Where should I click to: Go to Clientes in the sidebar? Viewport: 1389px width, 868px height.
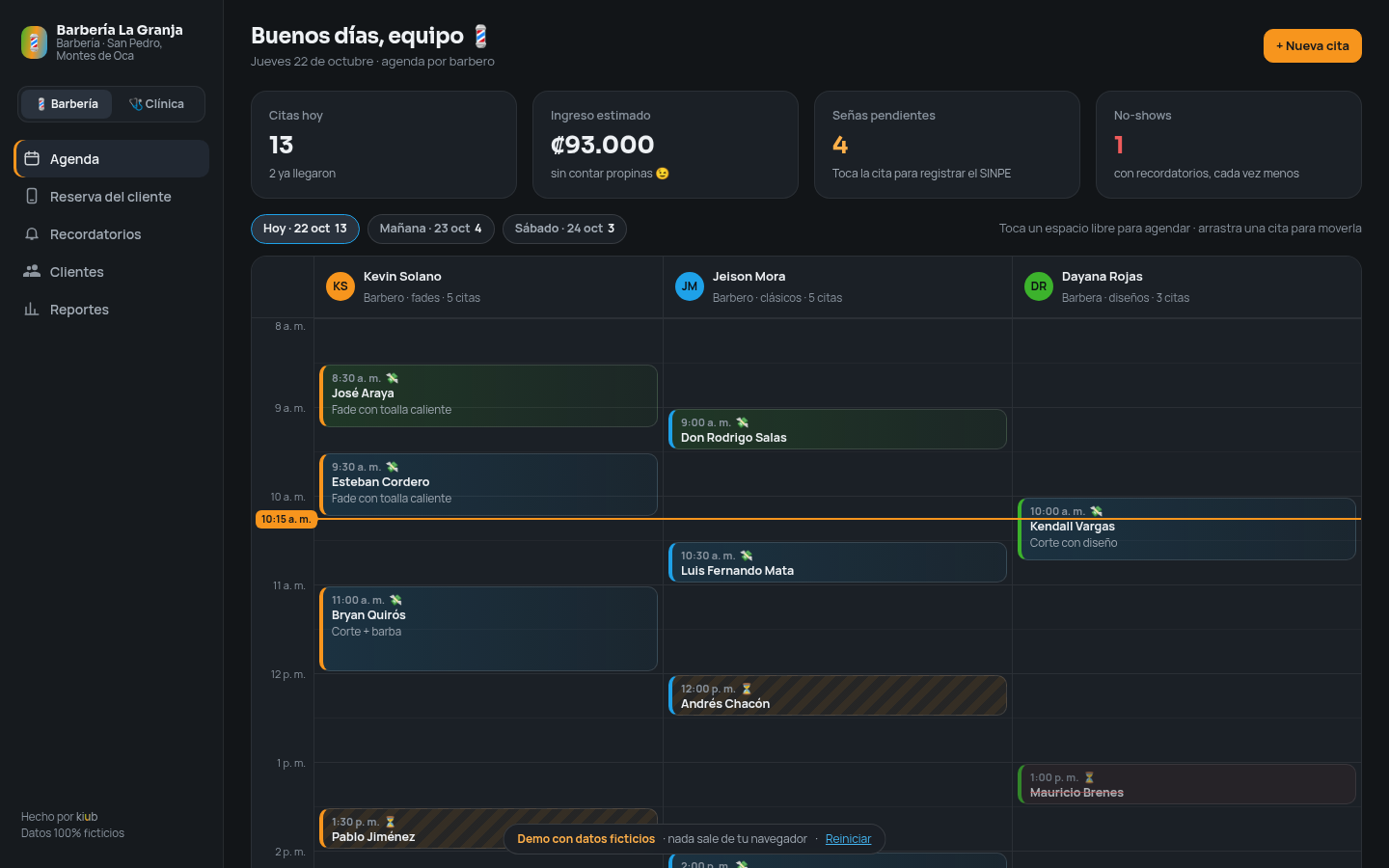(112, 272)
